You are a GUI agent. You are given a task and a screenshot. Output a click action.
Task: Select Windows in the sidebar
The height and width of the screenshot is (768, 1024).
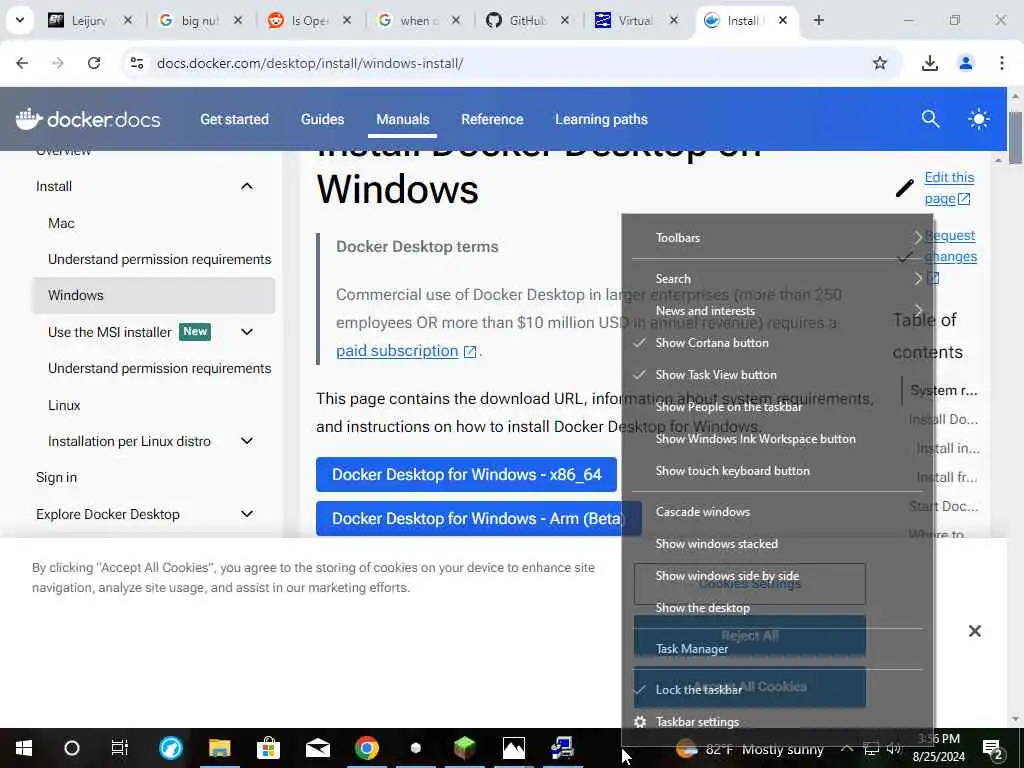pyautogui.click(x=153, y=295)
